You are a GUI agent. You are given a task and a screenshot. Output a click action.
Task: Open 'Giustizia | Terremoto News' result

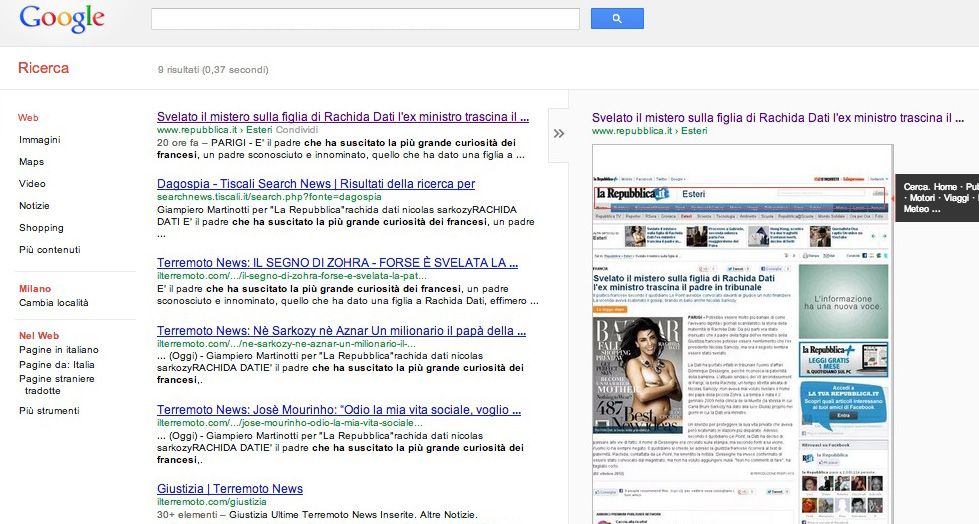(x=230, y=488)
